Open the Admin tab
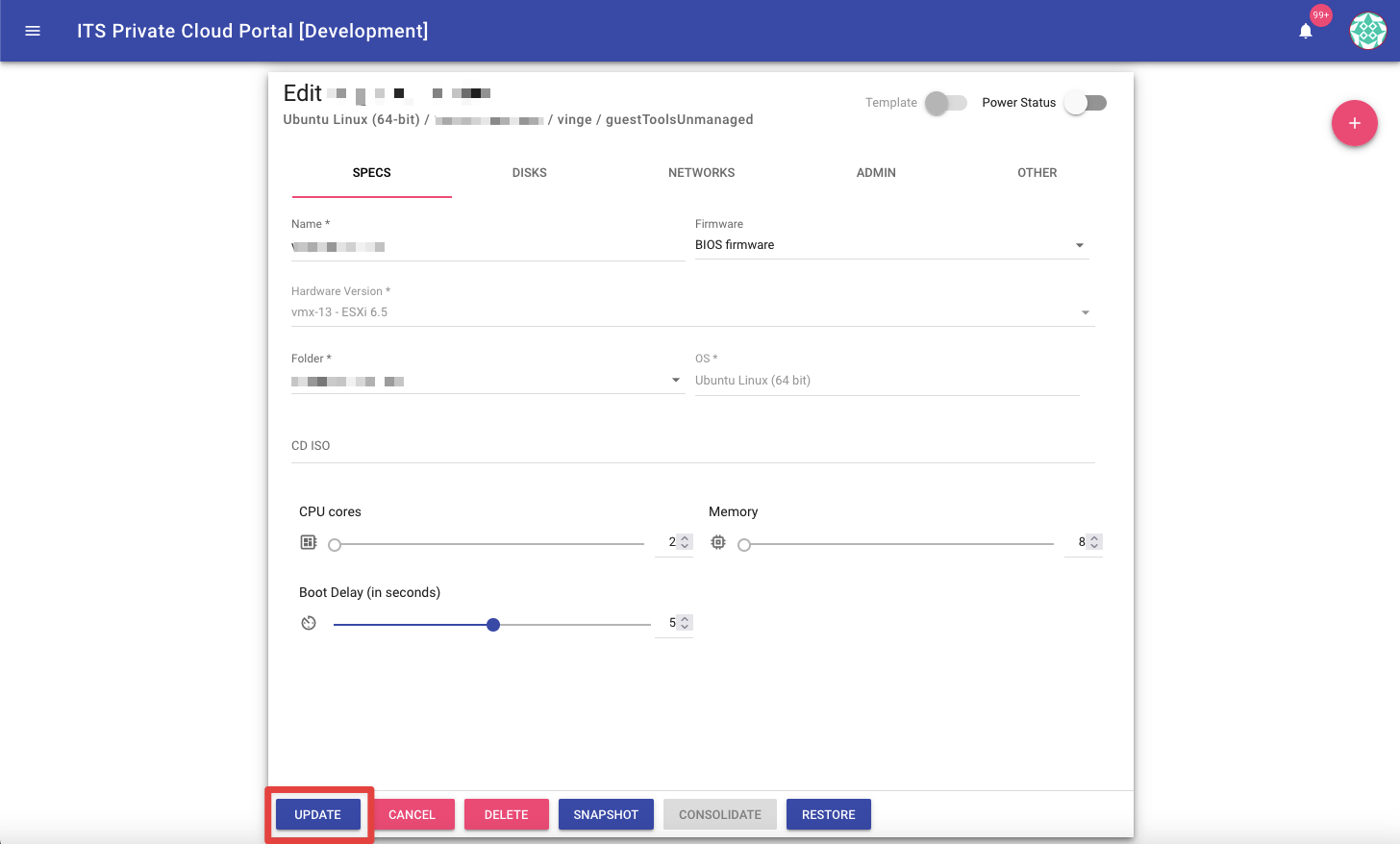 pos(876,173)
